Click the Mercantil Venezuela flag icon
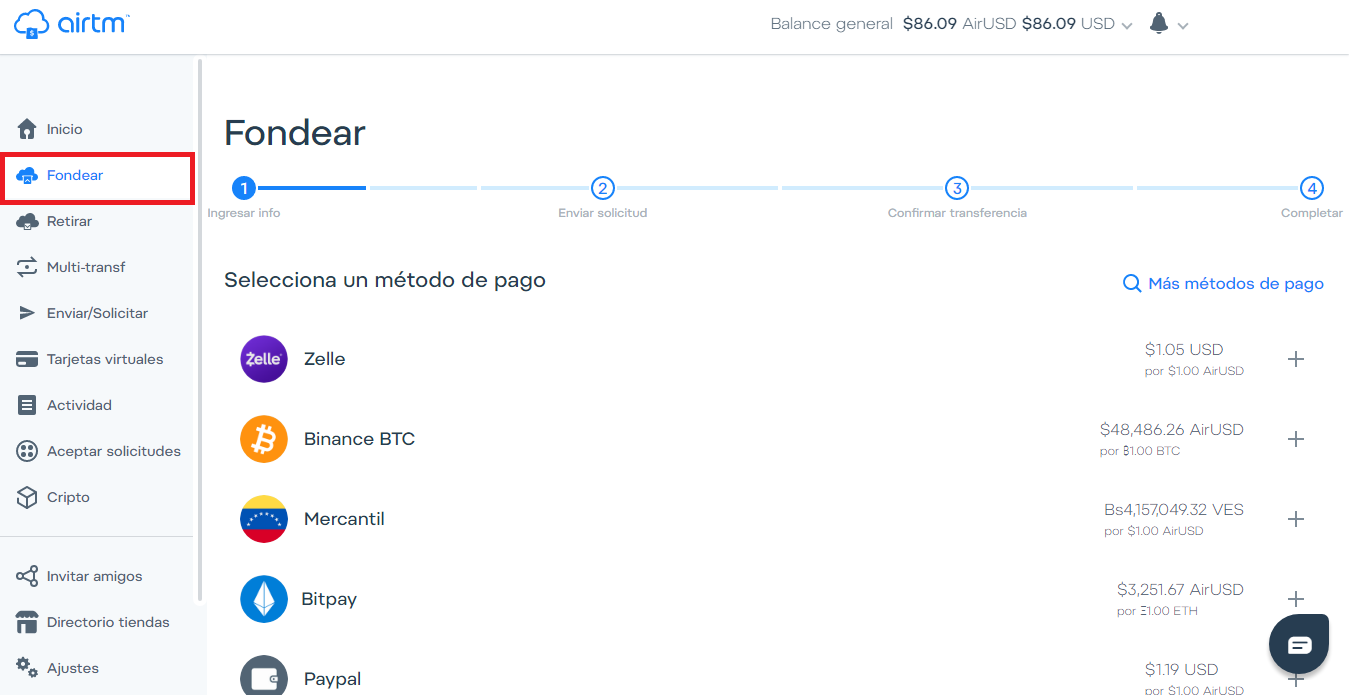Image resolution: width=1351 pixels, height=695 pixels. (264, 519)
